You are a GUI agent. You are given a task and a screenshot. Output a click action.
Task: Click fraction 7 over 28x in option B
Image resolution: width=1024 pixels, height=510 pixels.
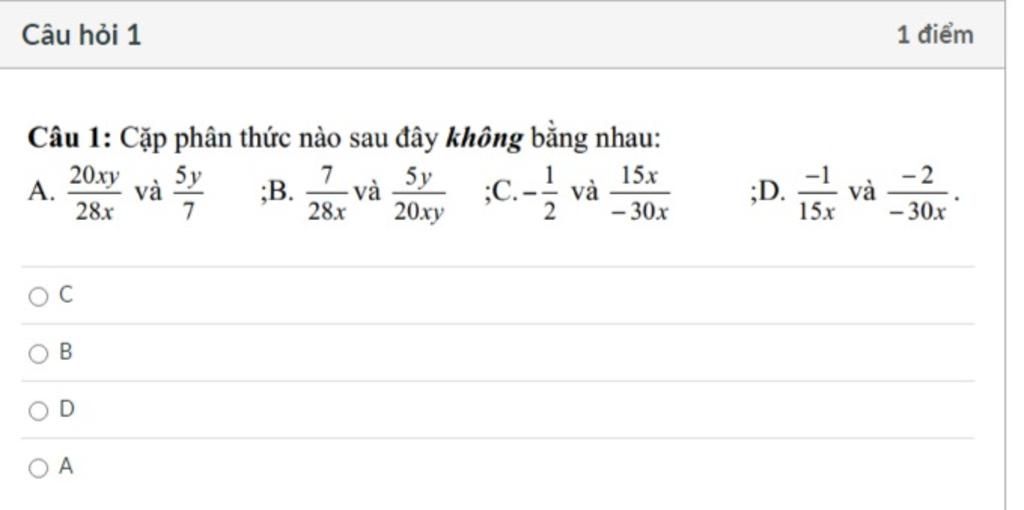327,194
